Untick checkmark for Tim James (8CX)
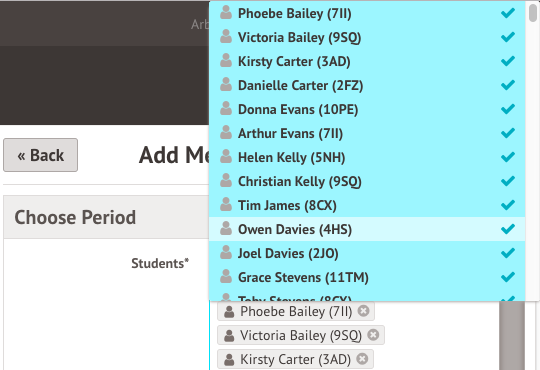This screenshot has height=370, width=540. (508, 205)
